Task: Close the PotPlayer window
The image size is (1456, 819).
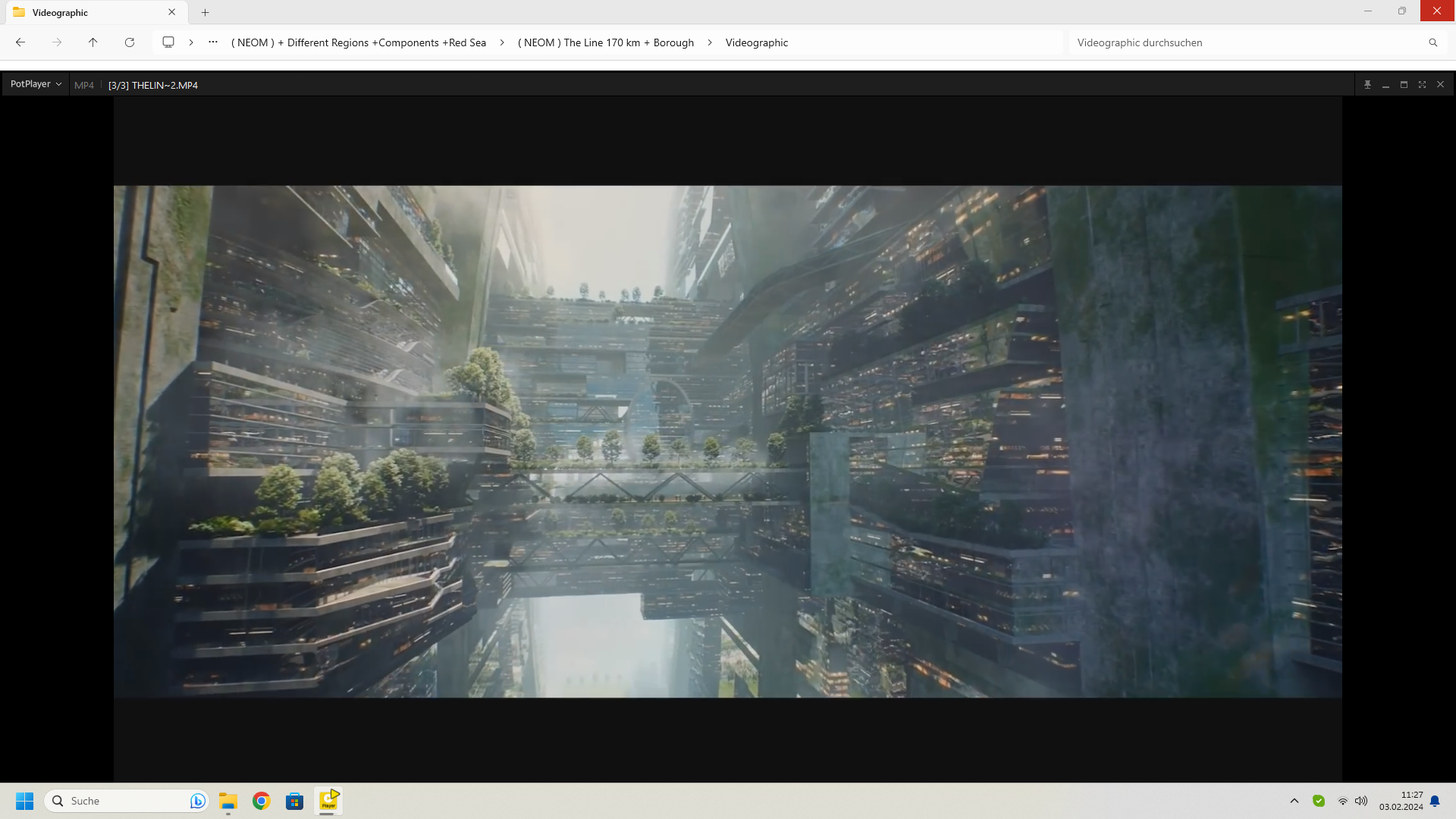Action: click(x=1440, y=85)
